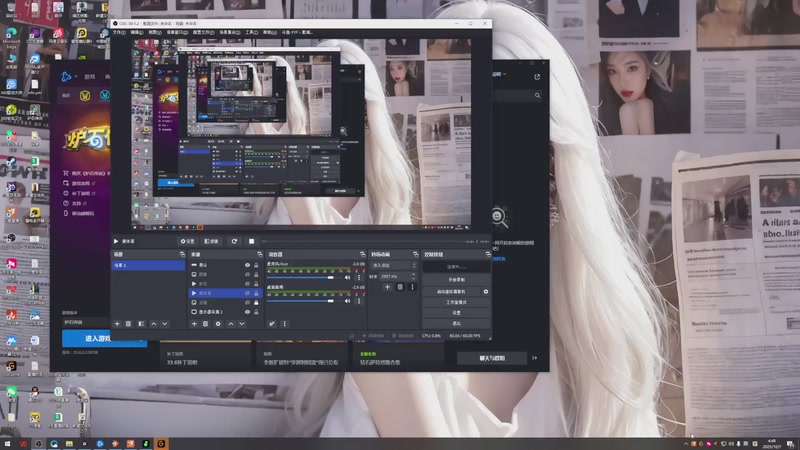Add a transition with the plus icon
The width and height of the screenshot is (800, 450).
click(387, 287)
